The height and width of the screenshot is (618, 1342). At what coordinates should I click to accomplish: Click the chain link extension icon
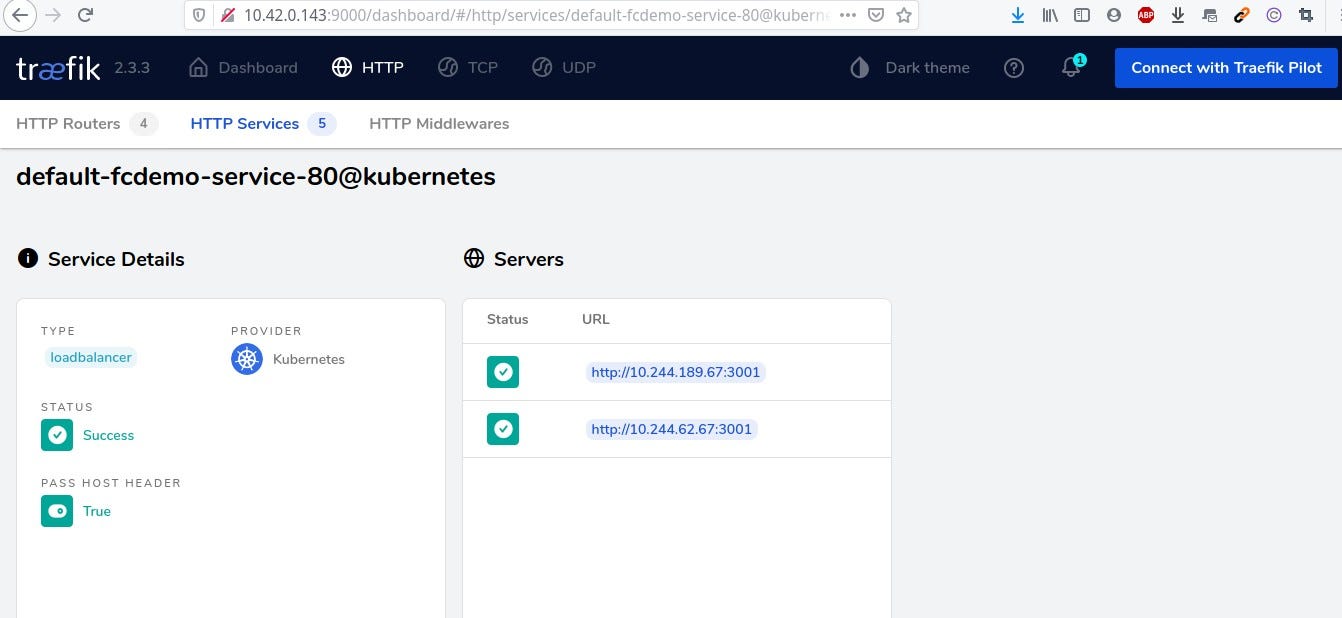1241,15
